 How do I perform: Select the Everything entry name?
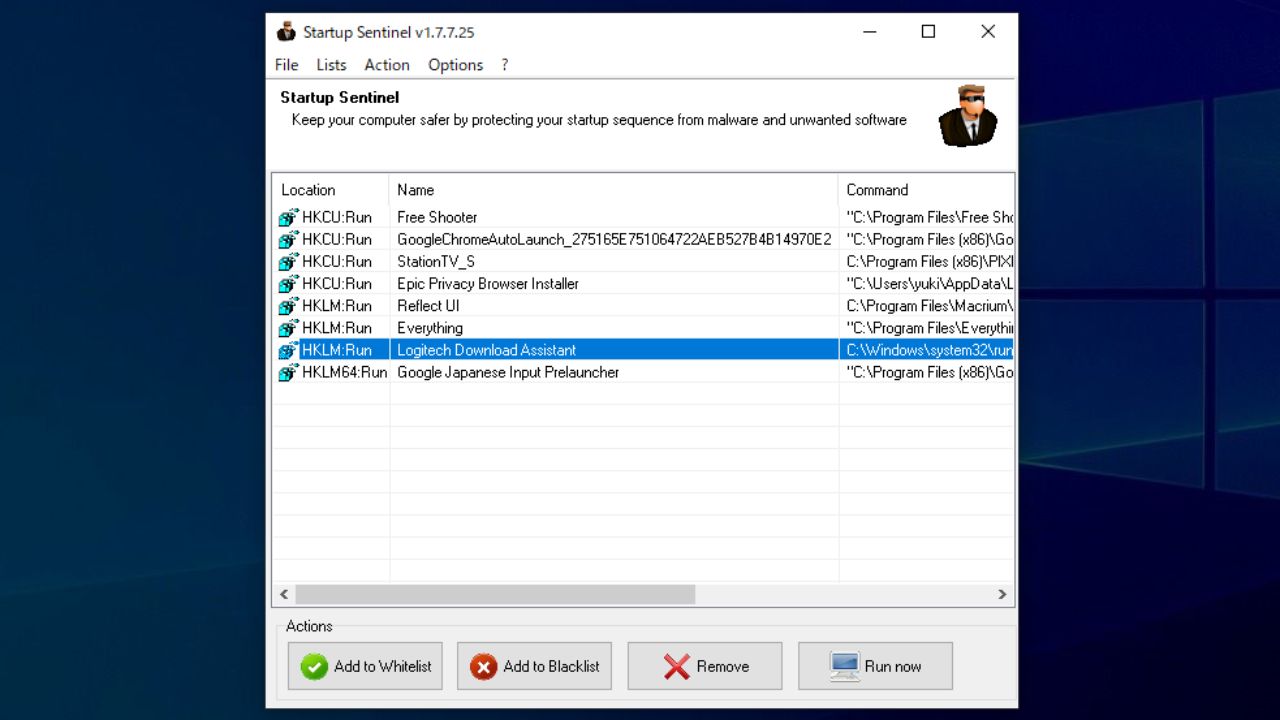point(430,327)
